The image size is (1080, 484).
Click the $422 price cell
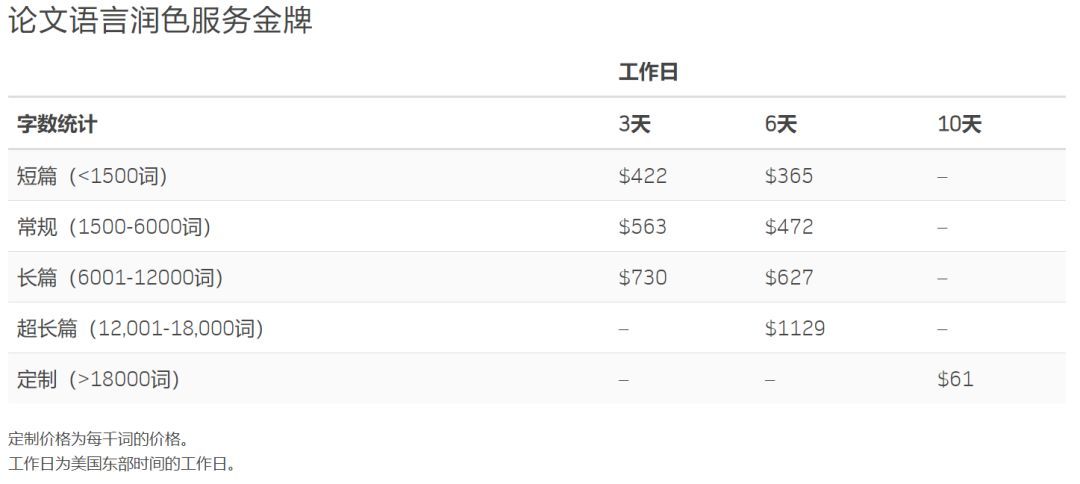click(643, 176)
